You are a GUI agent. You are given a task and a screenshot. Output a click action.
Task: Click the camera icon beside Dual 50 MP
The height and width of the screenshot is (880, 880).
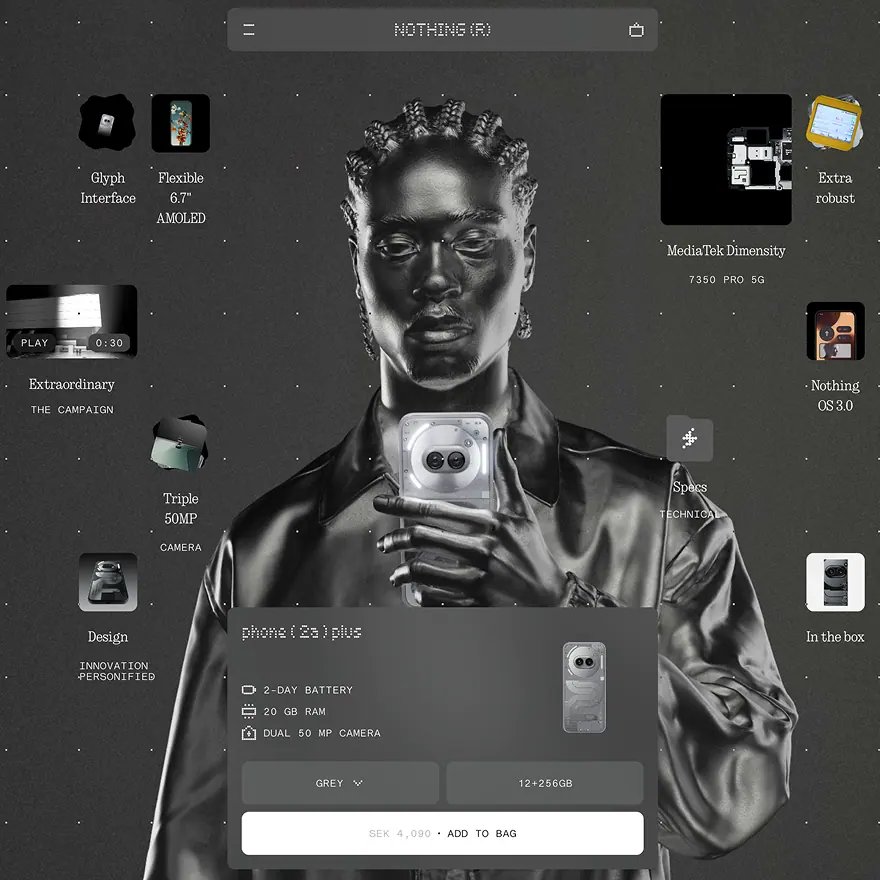[249, 733]
